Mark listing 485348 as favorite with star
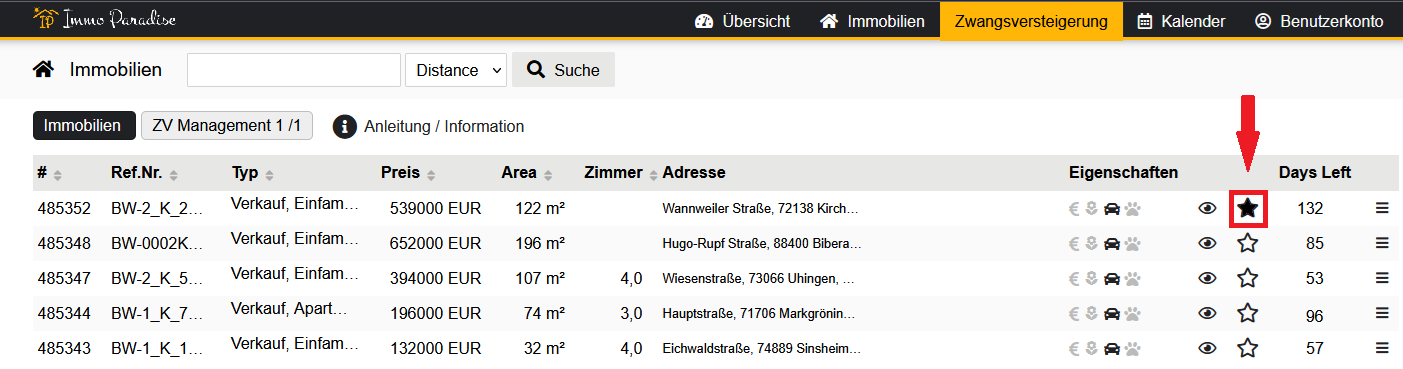This screenshot has height=369, width=1403. pos(1247,243)
